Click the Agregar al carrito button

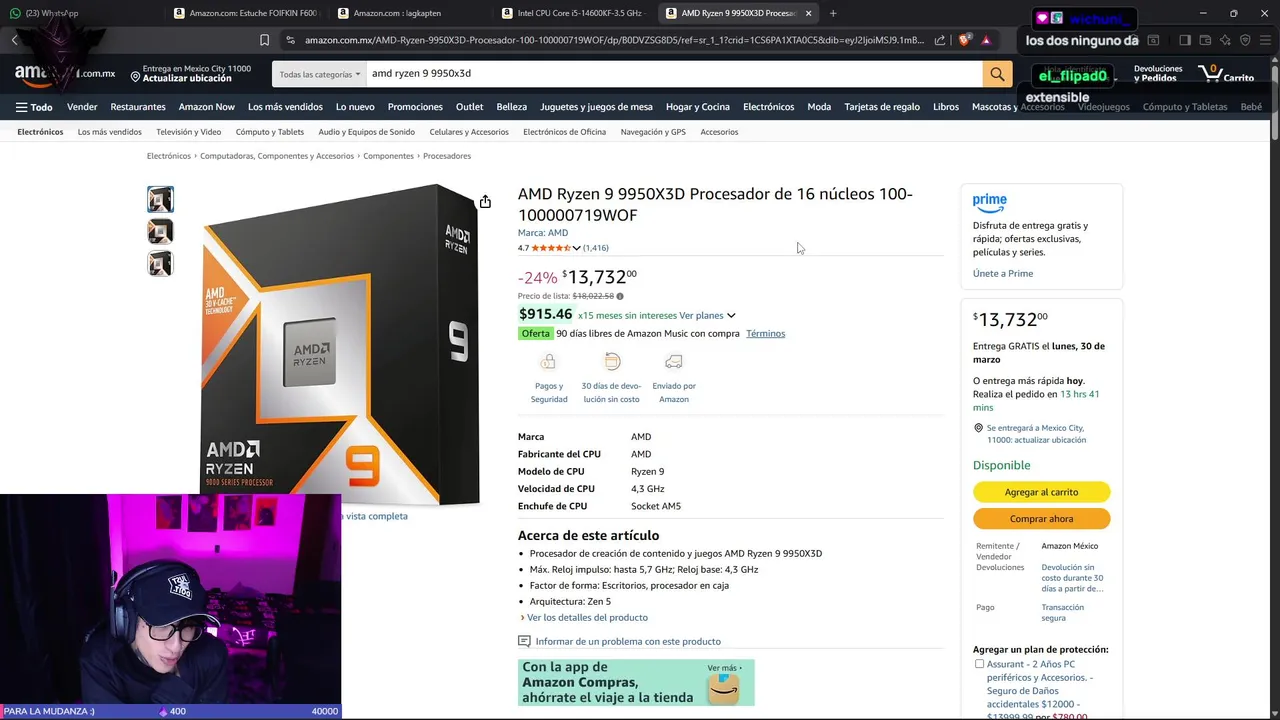(x=1041, y=492)
